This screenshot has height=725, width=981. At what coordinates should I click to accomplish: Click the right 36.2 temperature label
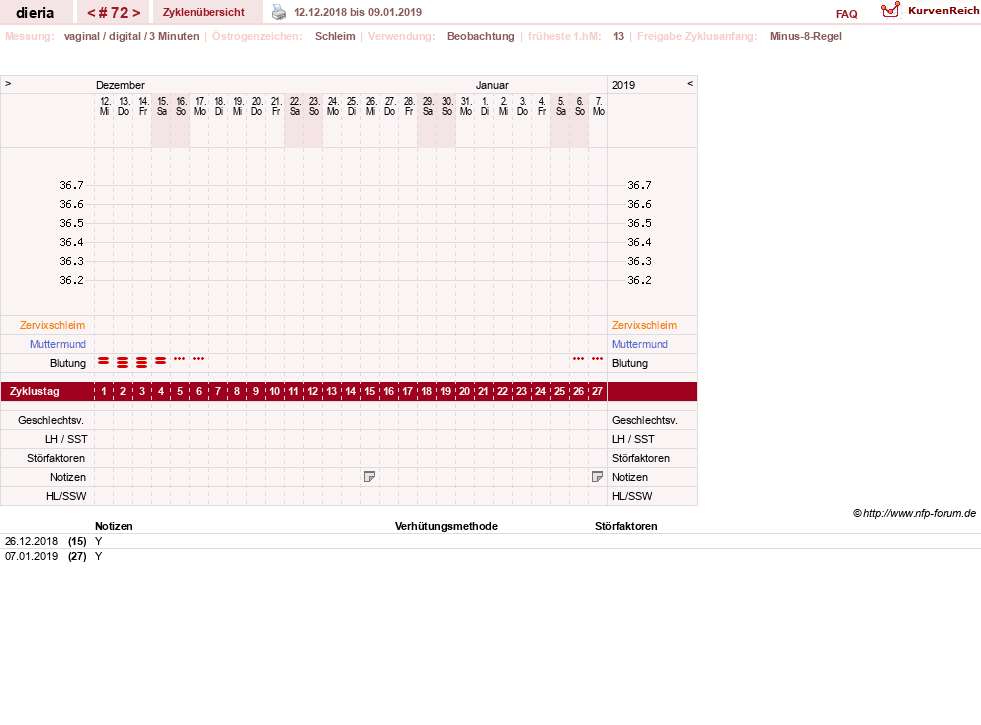click(x=639, y=280)
